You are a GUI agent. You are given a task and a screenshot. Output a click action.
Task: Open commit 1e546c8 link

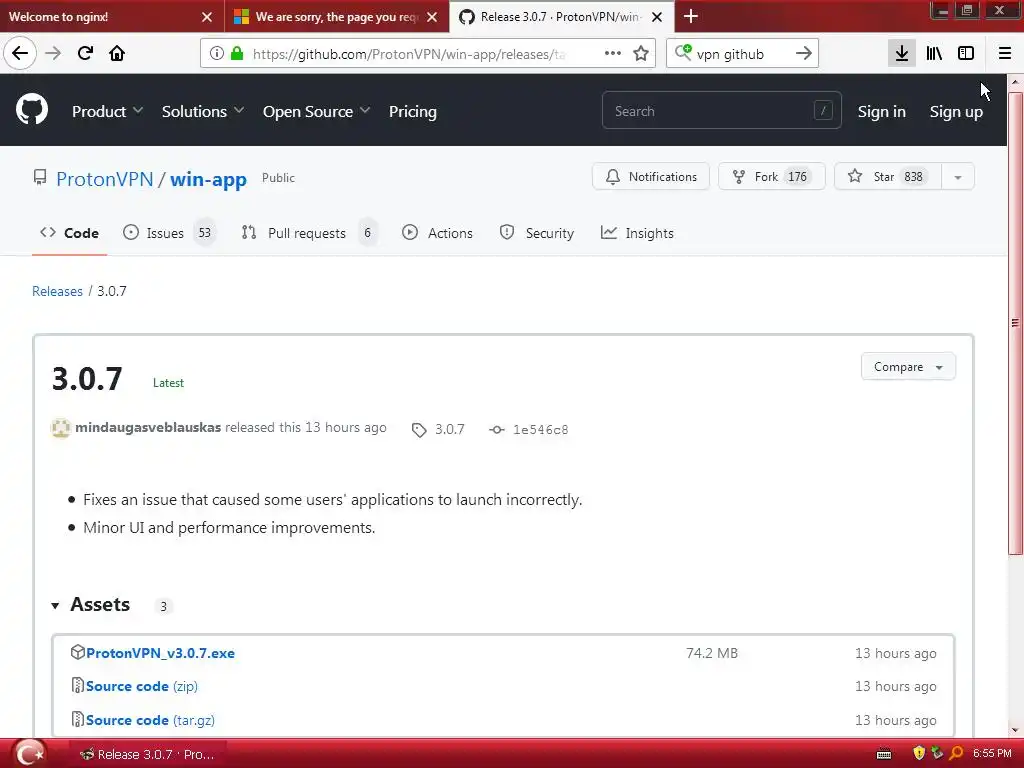[x=541, y=430]
